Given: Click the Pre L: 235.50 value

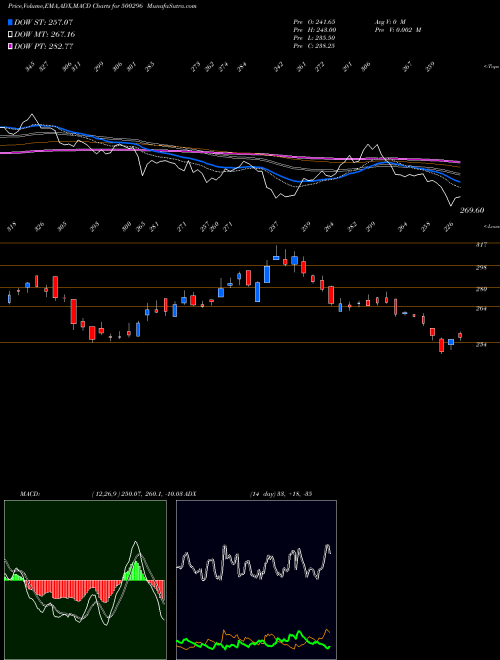Looking at the screenshot, I should [x=314, y=38].
